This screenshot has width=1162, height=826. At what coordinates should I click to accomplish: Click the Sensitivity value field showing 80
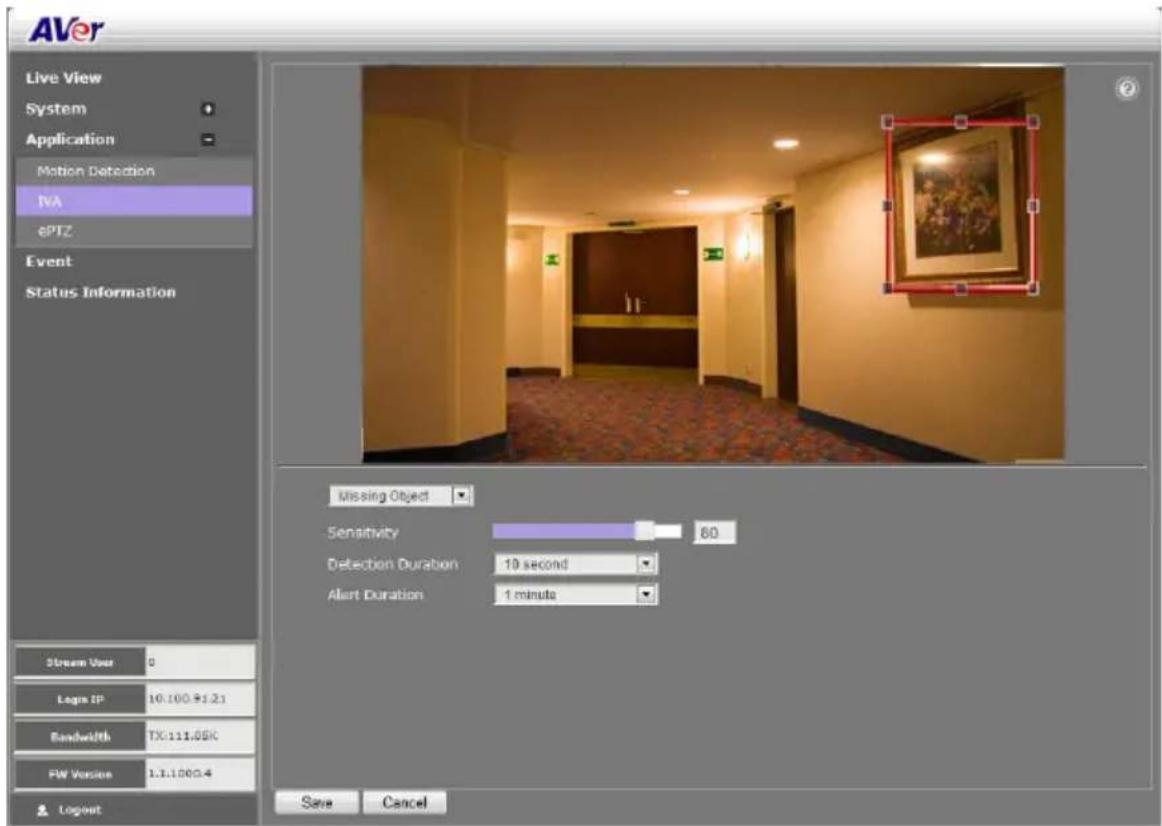(x=714, y=533)
